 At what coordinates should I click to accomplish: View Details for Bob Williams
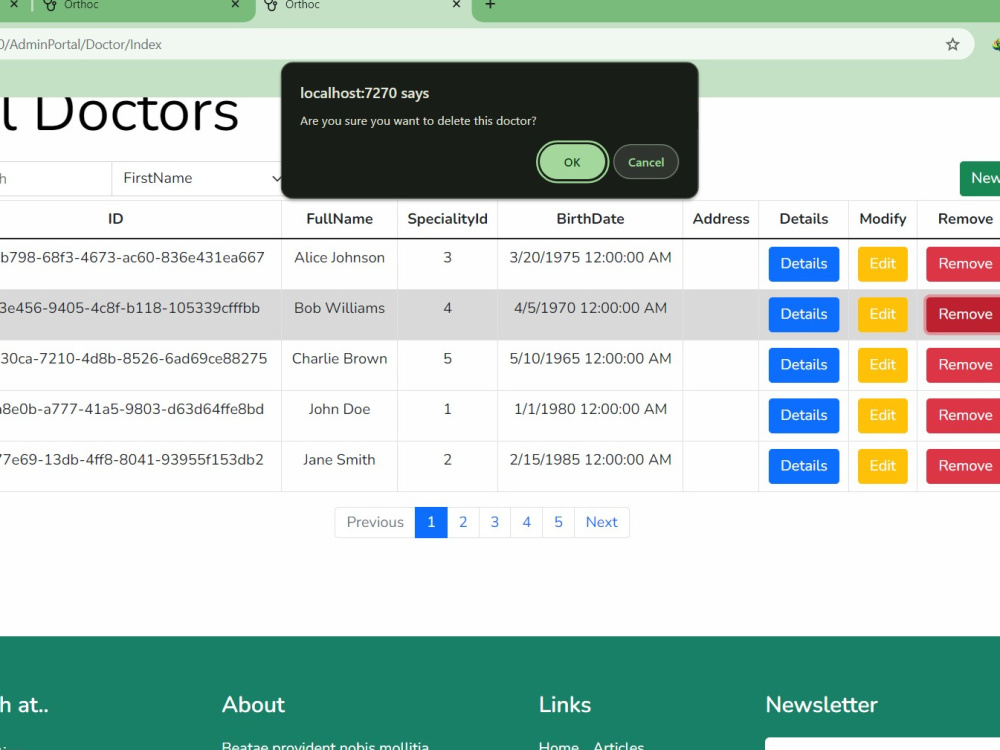click(x=804, y=314)
